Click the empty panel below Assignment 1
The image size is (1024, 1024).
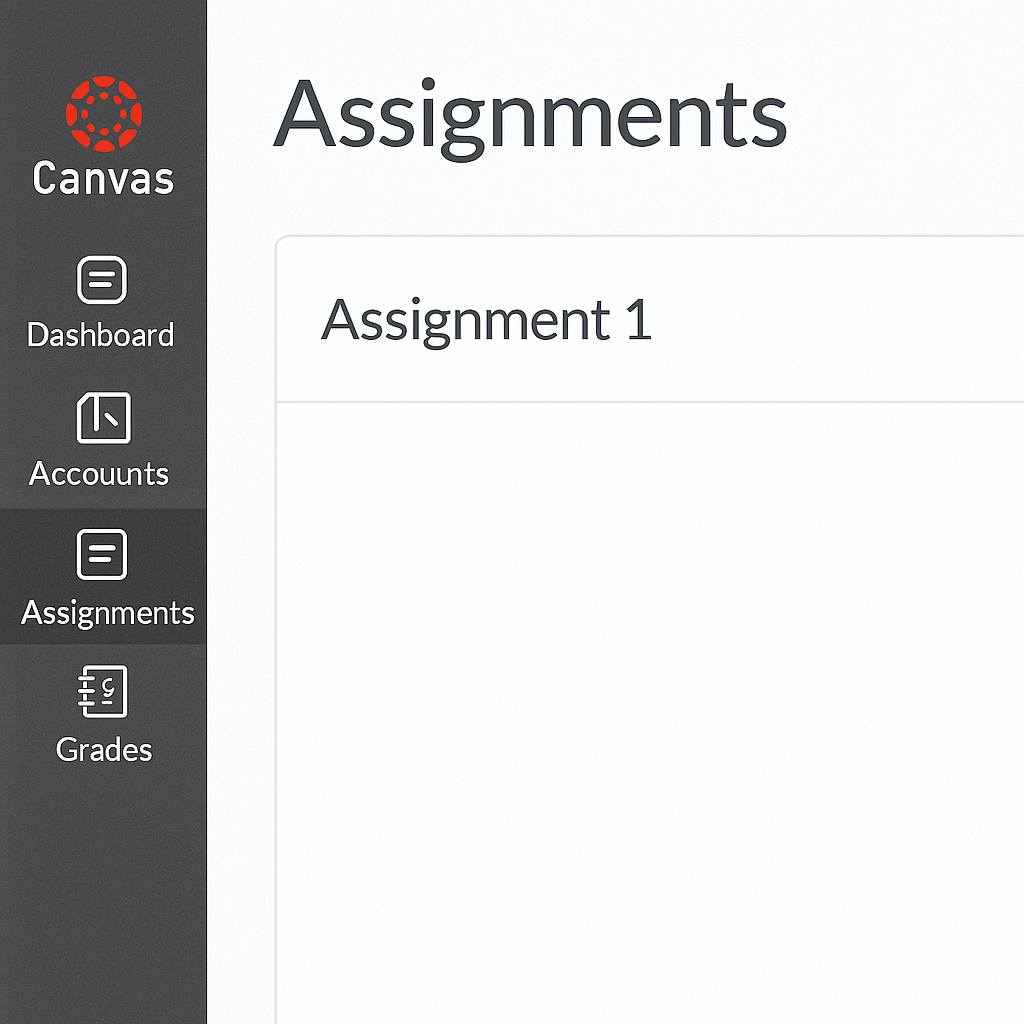coord(650,700)
